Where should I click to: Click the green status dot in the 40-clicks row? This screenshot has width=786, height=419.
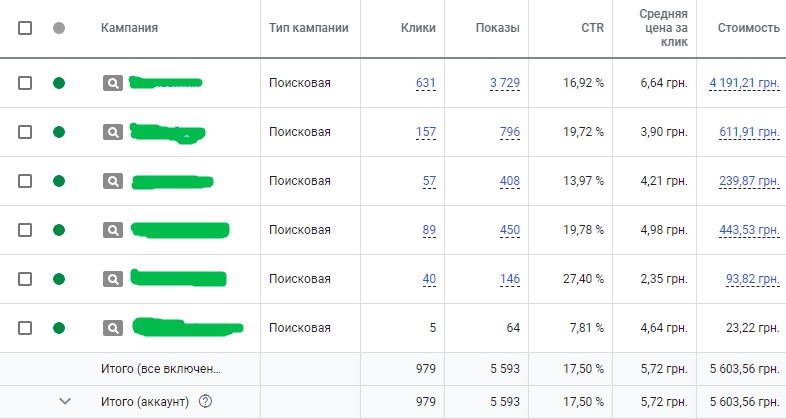coord(59,279)
